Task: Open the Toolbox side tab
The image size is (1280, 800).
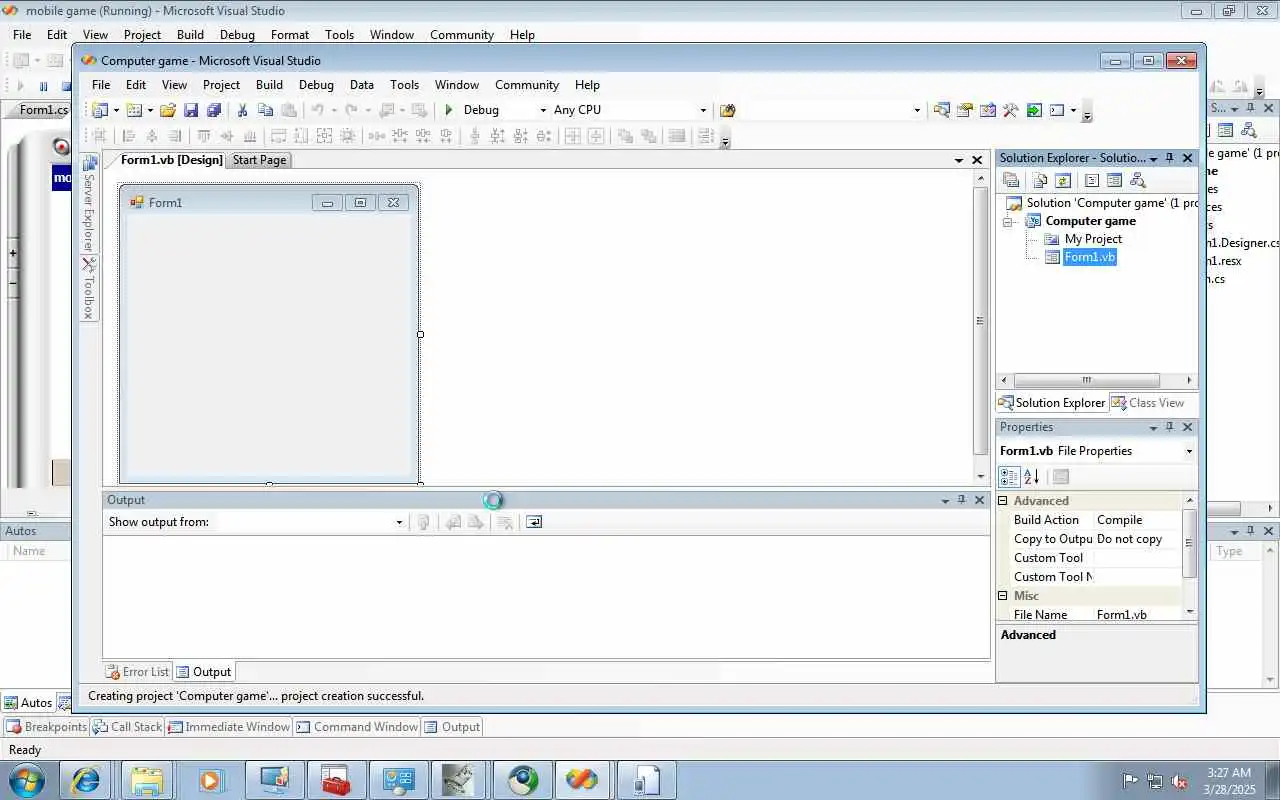Action: click(x=89, y=289)
